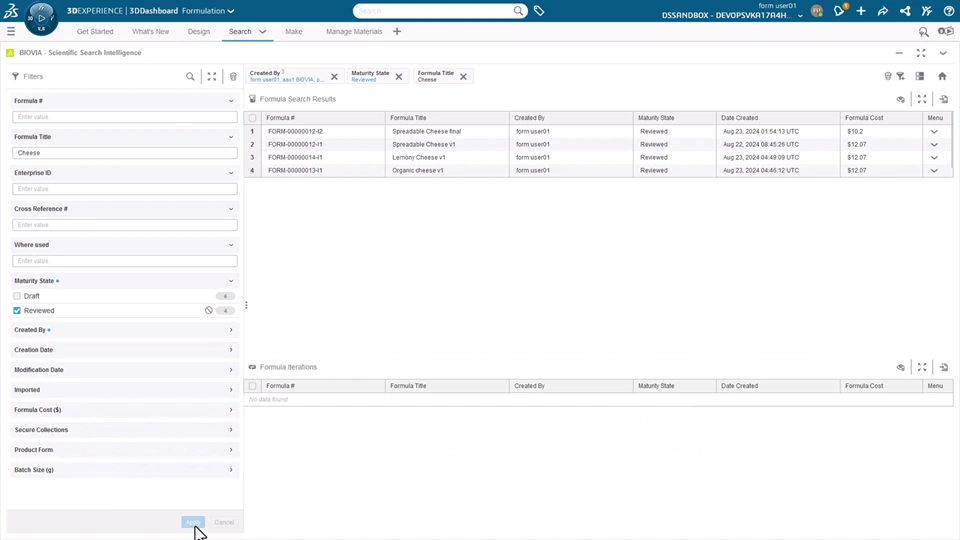This screenshot has height=540, width=960.
Task: Remove the Formula Title filter chip
Action: tap(463, 77)
